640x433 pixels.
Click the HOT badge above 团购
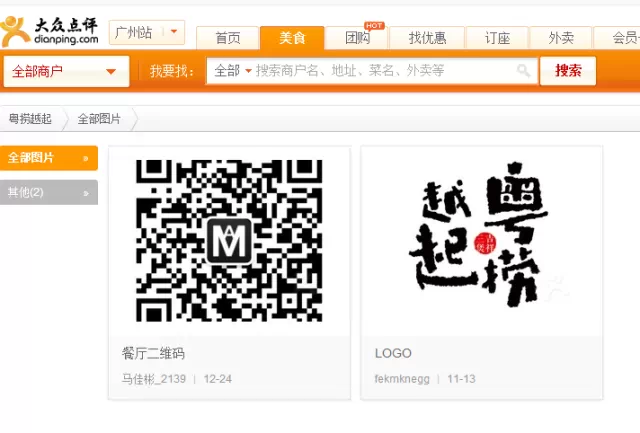pyautogui.click(x=374, y=26)
